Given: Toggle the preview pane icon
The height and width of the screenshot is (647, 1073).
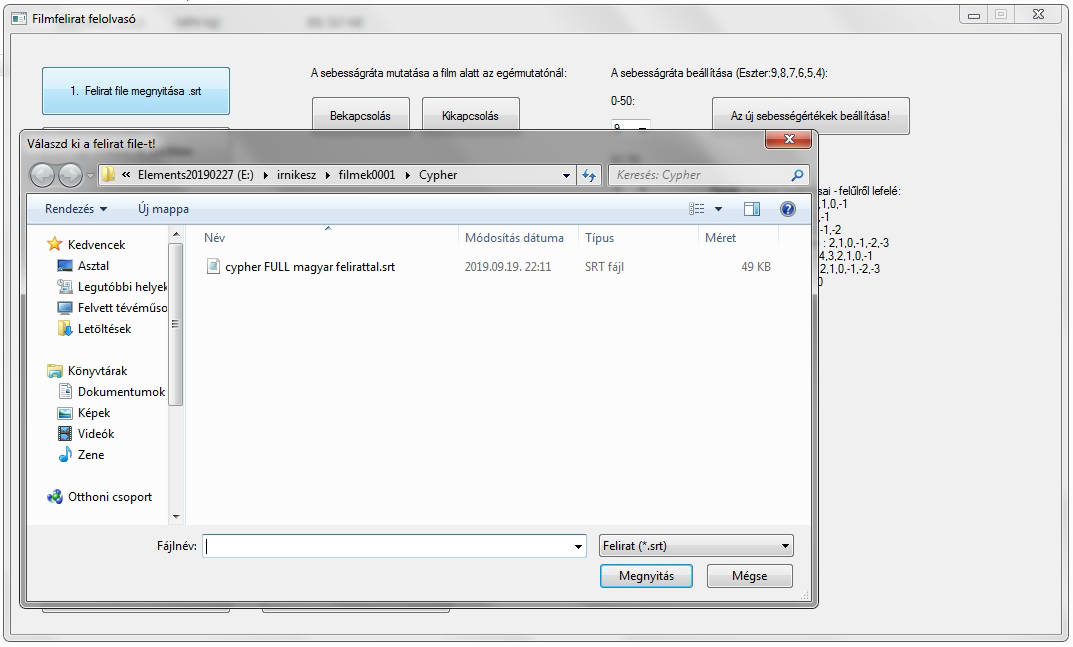Looking at the screenshot, I should 752,209.
